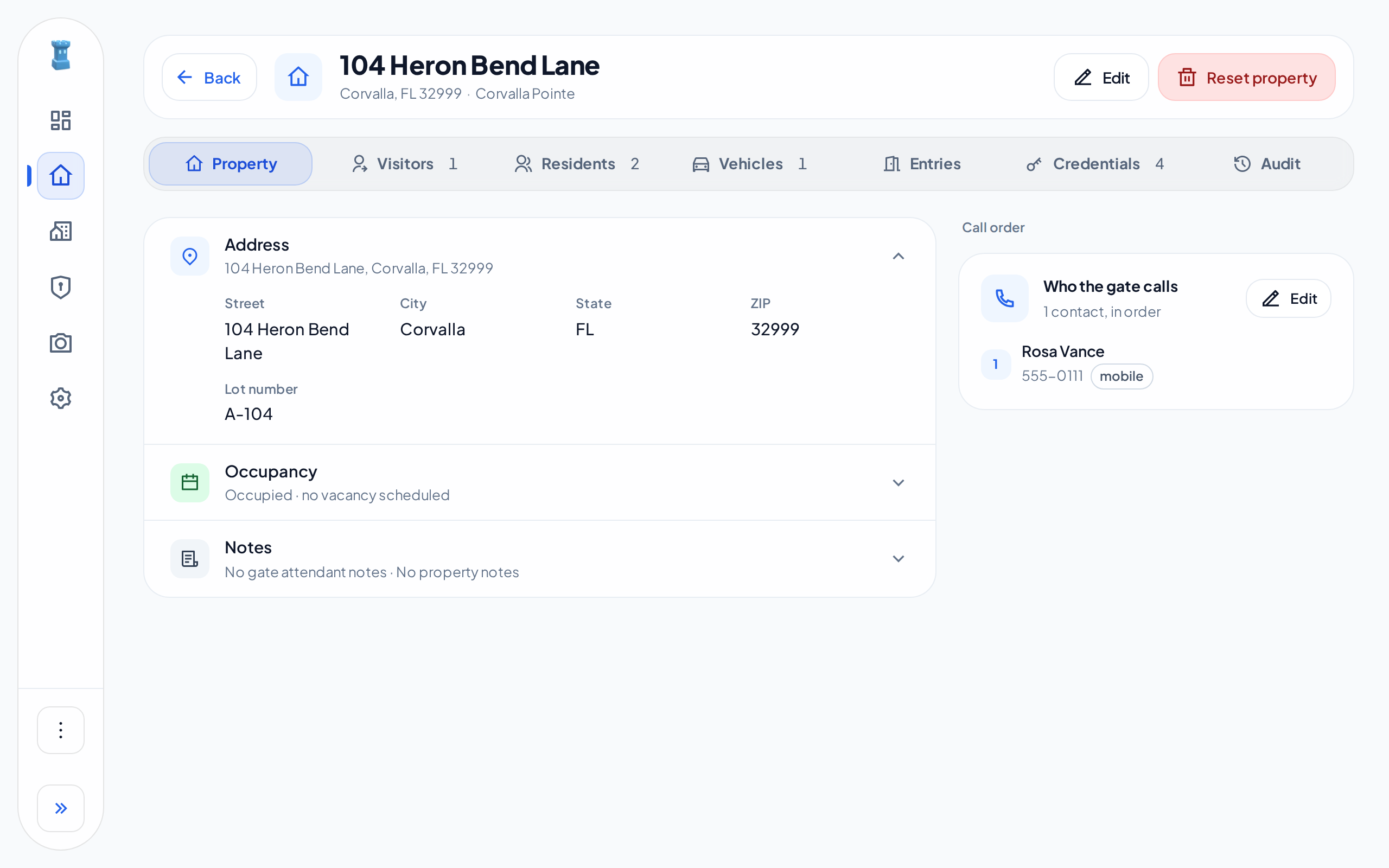Open the dashboard grid icon in sidebar
Screen dimensions: 1389x868
(x=60, y=120)
